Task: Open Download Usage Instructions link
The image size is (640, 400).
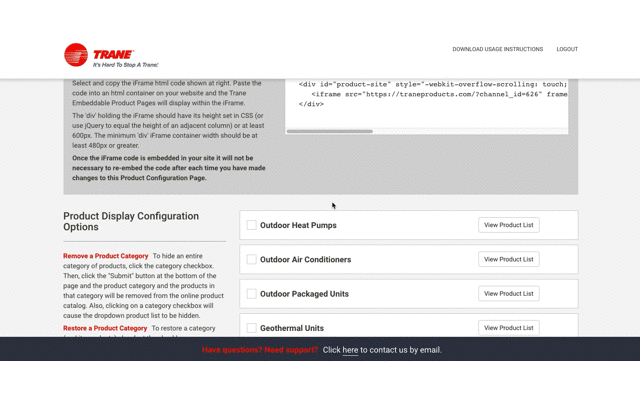Action: (498, 49)
